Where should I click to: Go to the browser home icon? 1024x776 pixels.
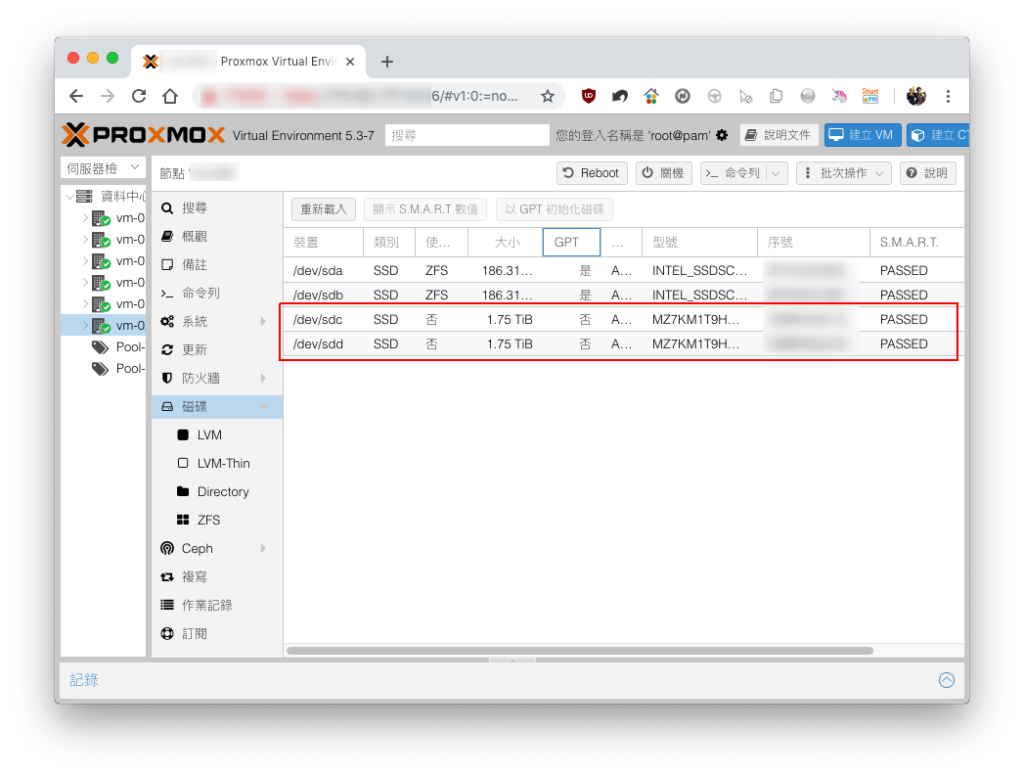[170, 97]
